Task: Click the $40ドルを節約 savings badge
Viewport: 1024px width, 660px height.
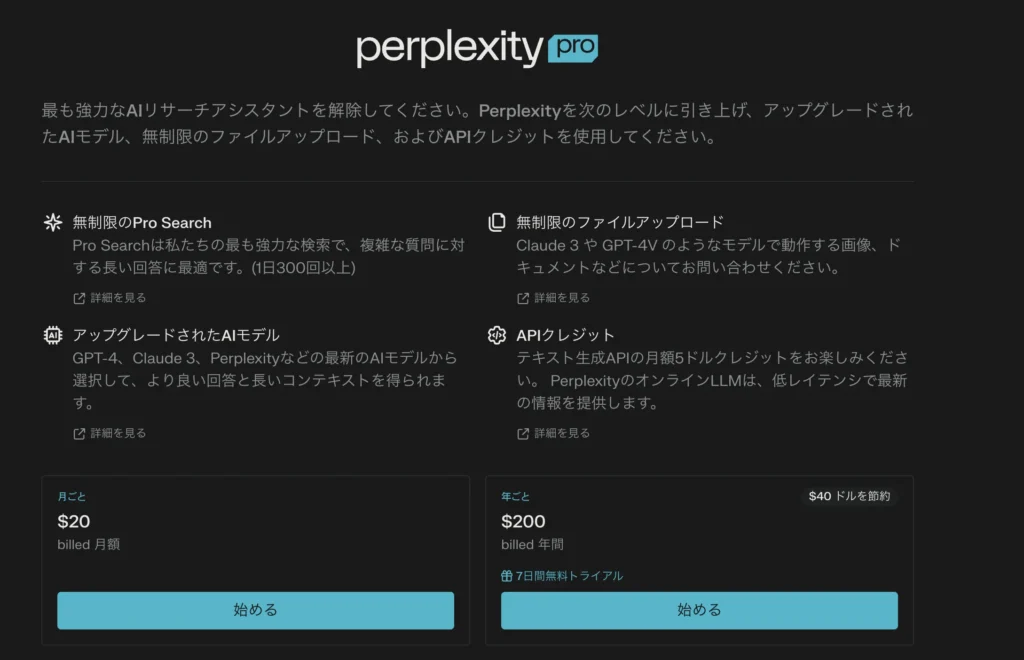Action: tap(849, 496)
